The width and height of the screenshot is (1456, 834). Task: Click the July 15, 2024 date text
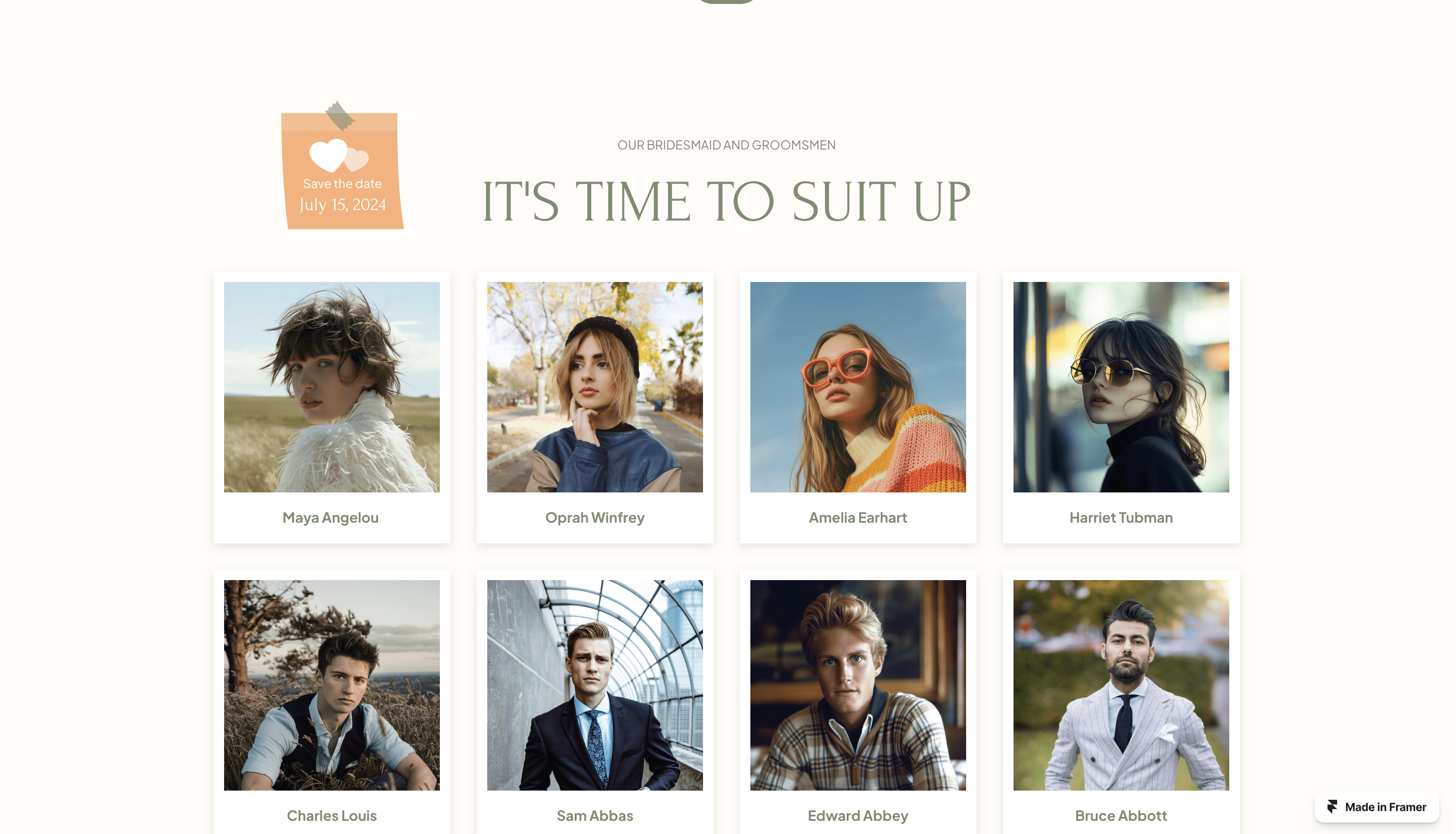[x=343, y=204]
